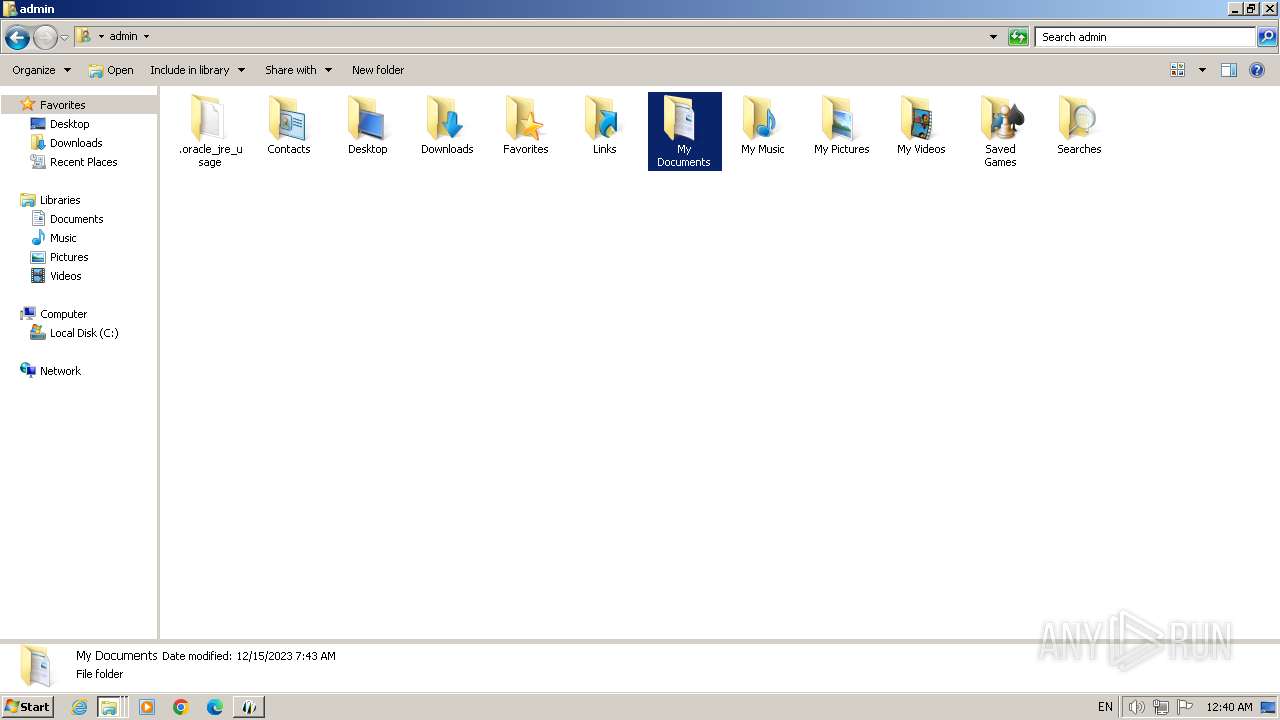Select the Desktop folder in file pane

coord(367,126)
